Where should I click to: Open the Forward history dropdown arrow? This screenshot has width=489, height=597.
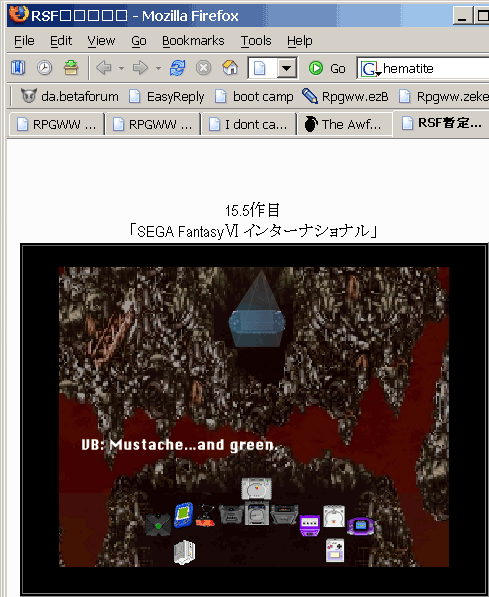(x=158, y=69)
